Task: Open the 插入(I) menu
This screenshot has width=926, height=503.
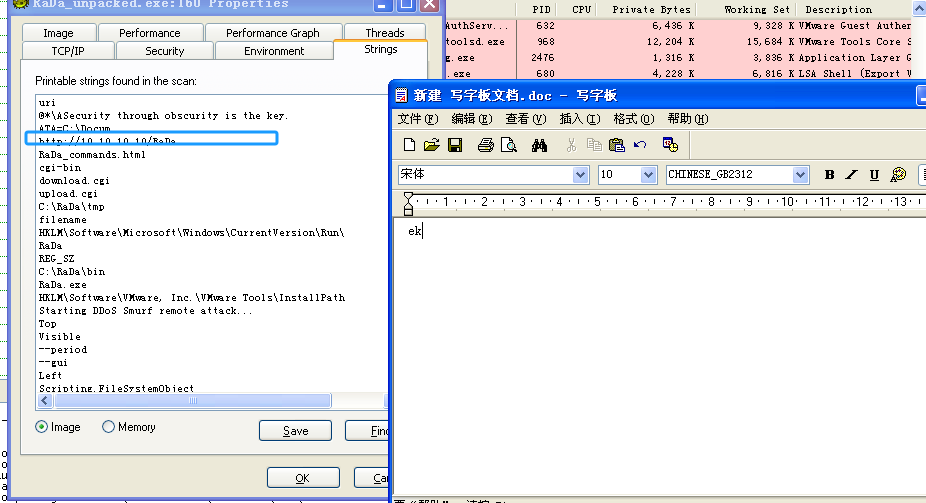Action: [x=580, y=119]
